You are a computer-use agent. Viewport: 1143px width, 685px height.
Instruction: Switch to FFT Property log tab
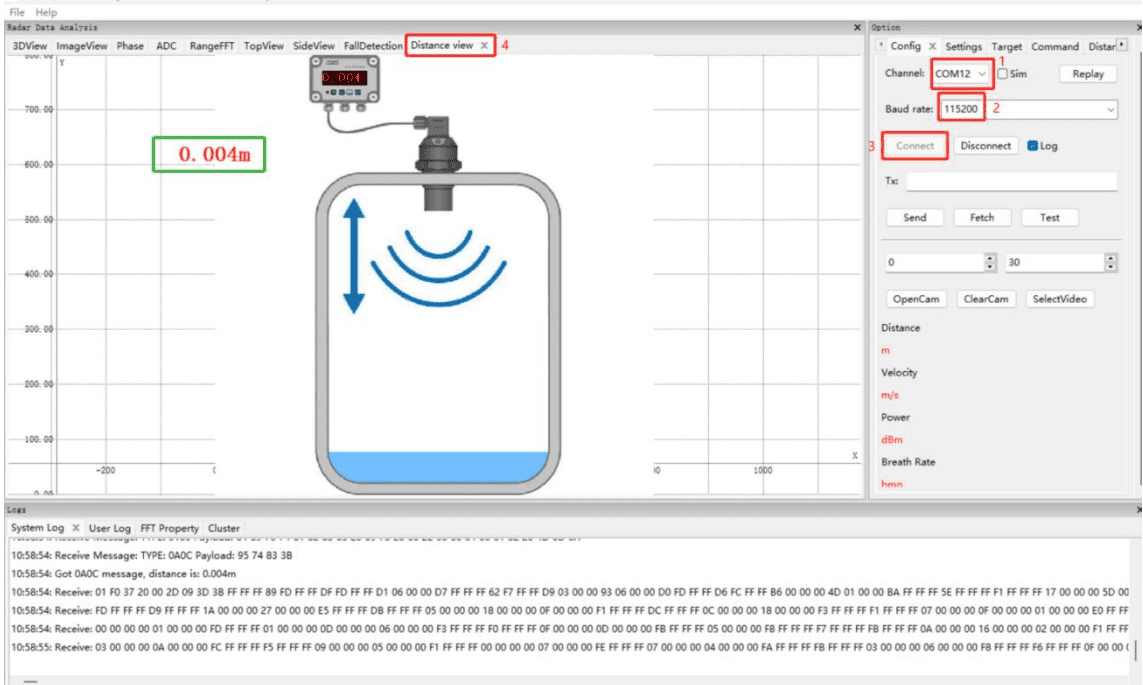pos(169,528)
